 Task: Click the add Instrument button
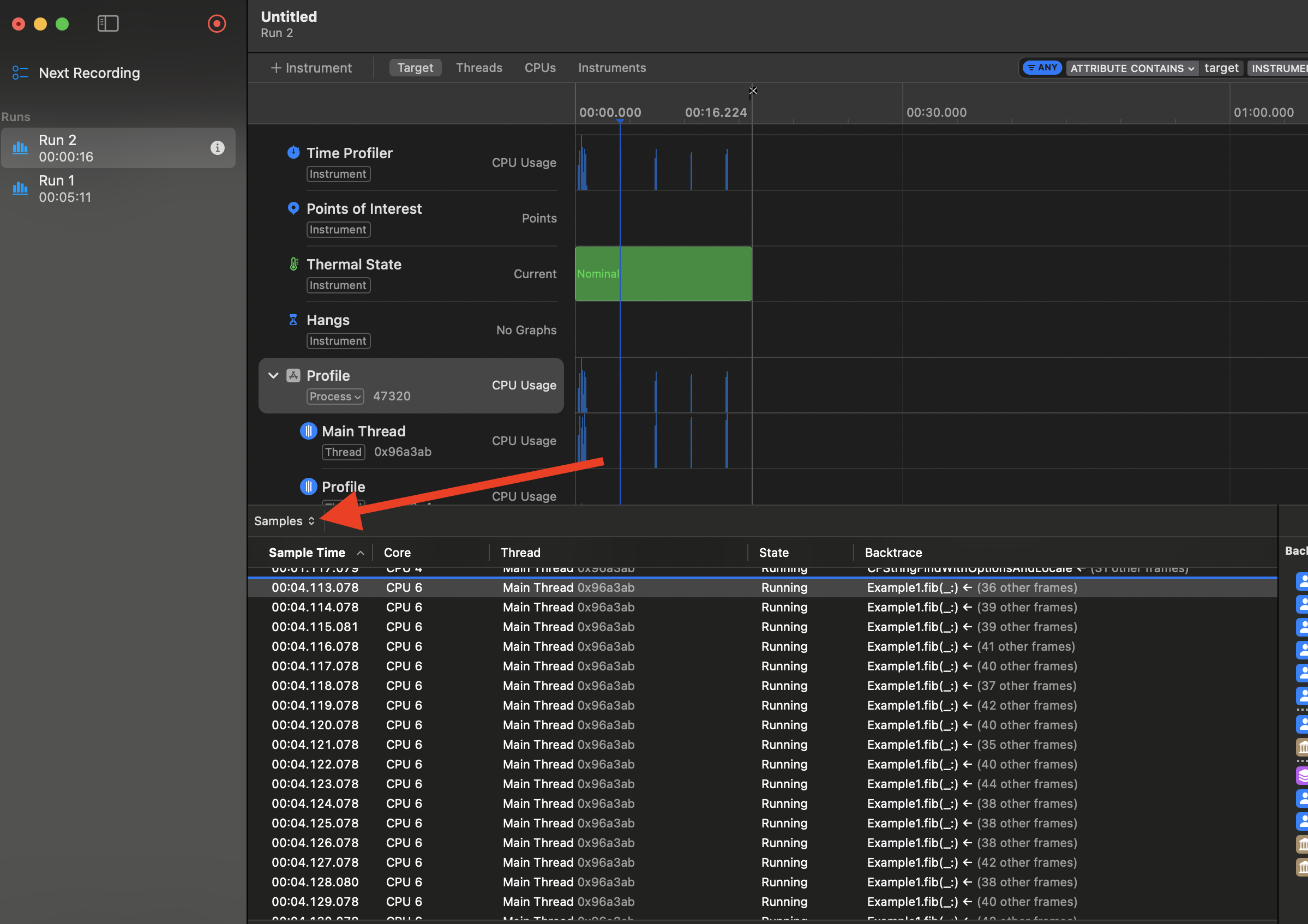point(311,68)
